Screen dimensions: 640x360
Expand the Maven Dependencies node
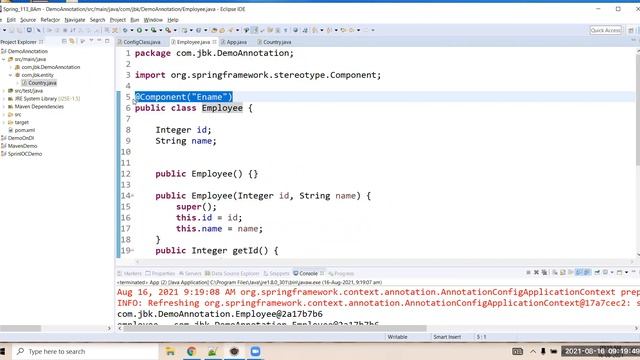(4, 107)
